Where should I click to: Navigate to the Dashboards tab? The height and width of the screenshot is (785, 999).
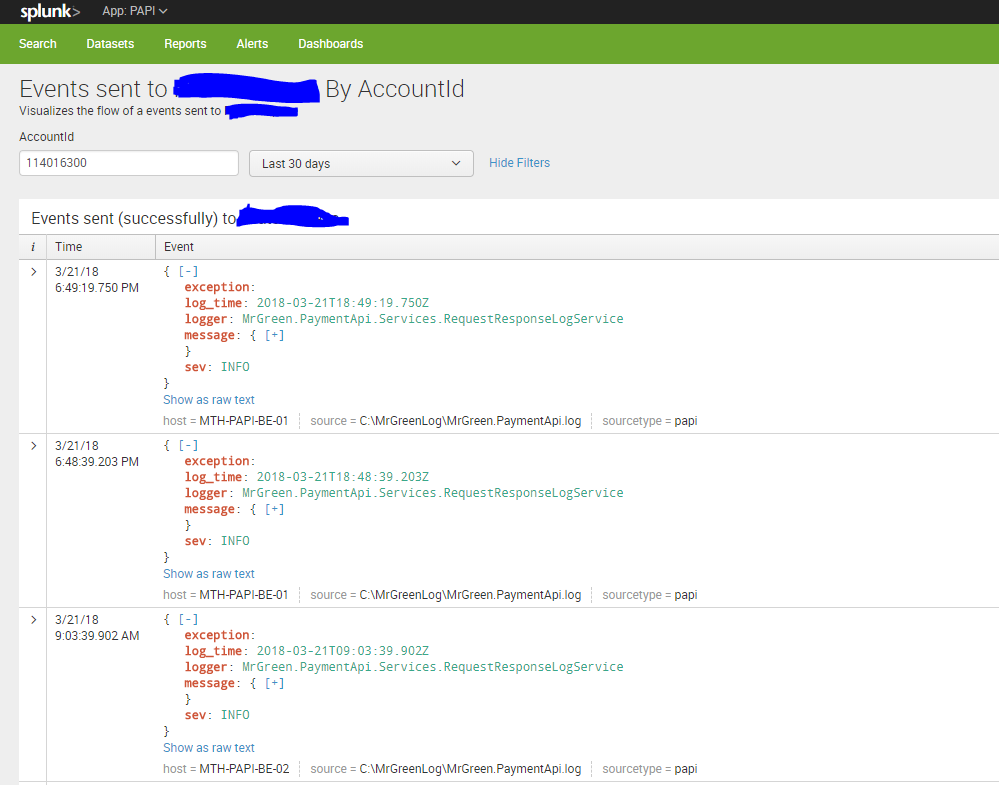331,44
